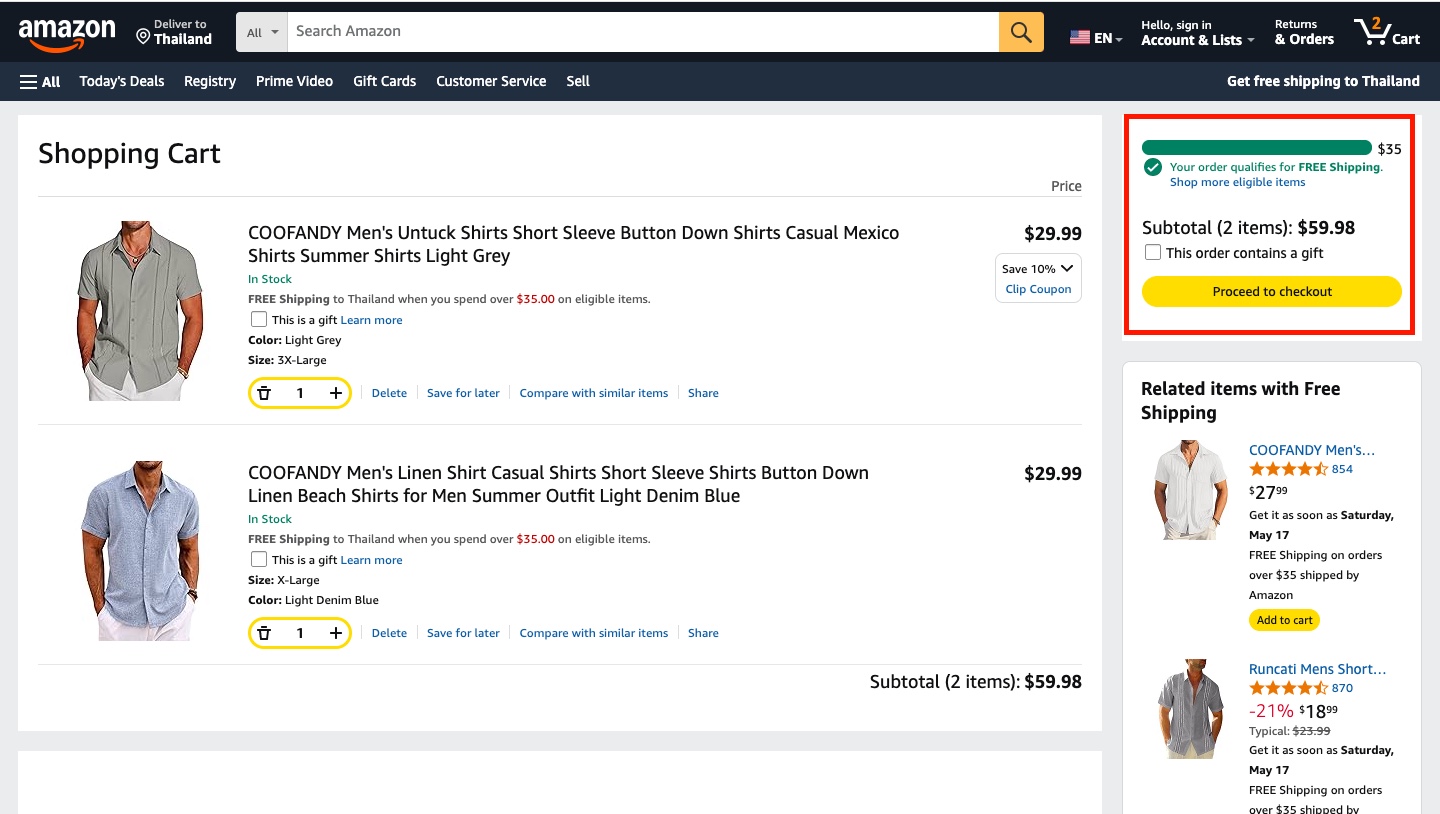Open Customer Service
The width and height of the screenshot is (1440, 814).
[491, 81]
